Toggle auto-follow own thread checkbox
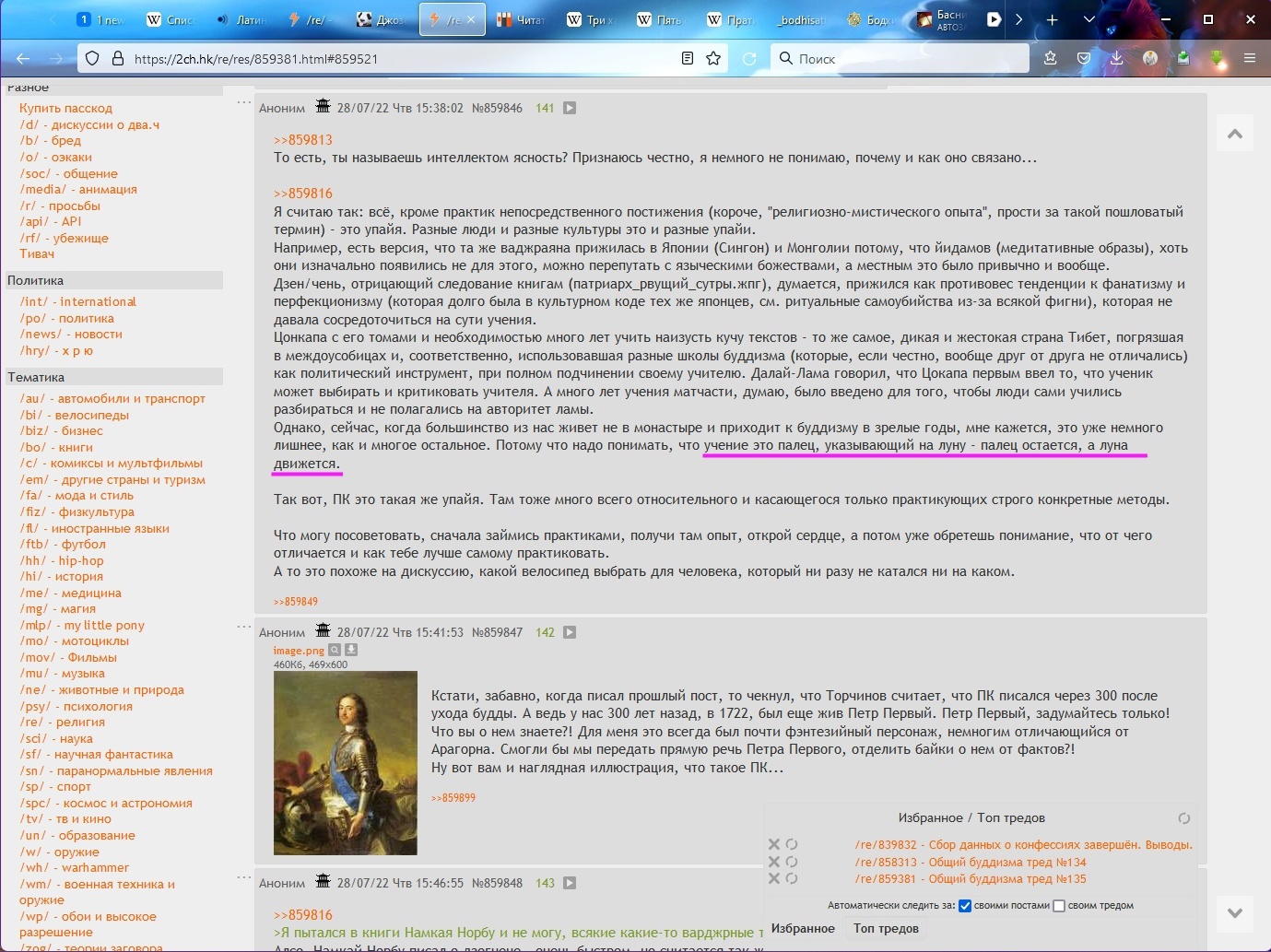Viewport: 1271px width, 952px height. (1059, 906)
